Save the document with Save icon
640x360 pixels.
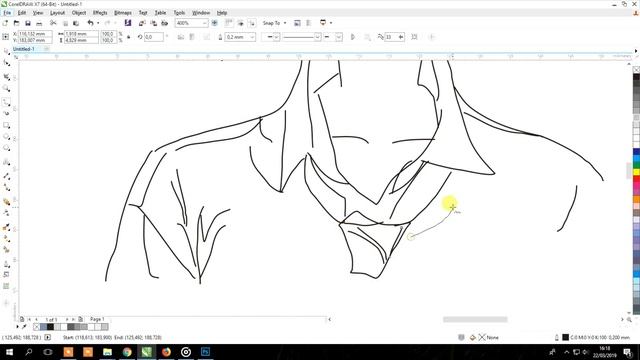click(x=28, y=23)
